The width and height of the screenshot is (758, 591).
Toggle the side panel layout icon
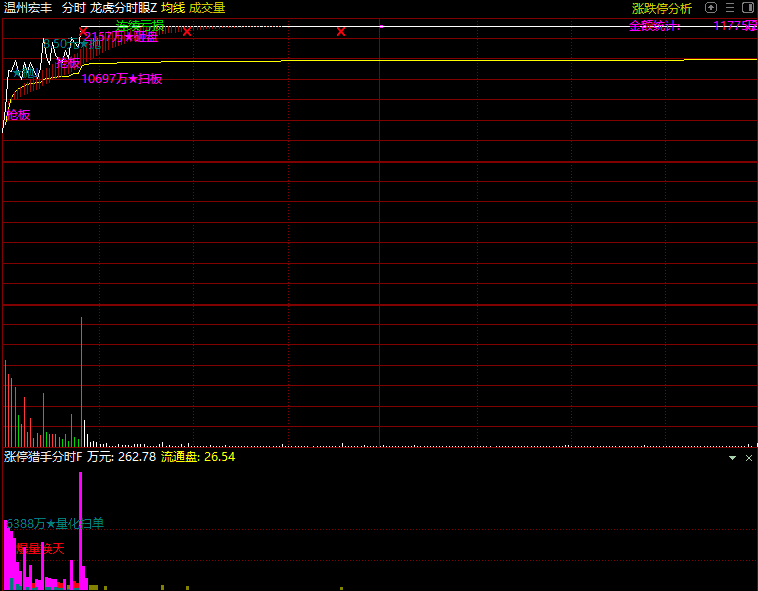click(747, 8)
